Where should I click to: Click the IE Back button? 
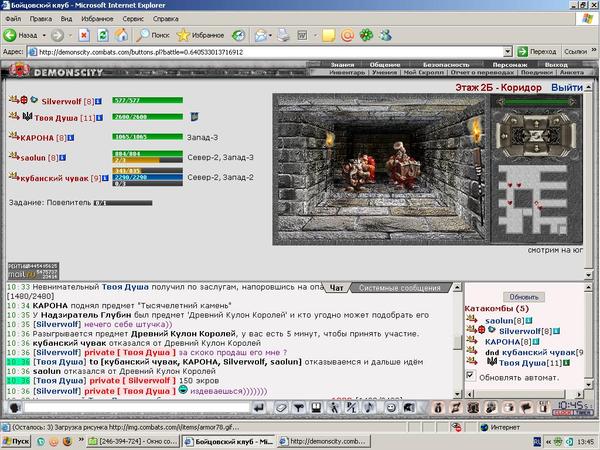[x=20, y=35]
